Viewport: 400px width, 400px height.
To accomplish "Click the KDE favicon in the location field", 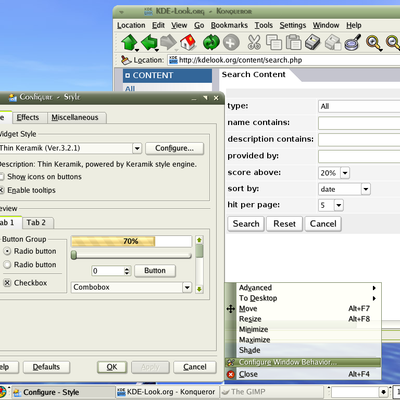I will (173, 60).
